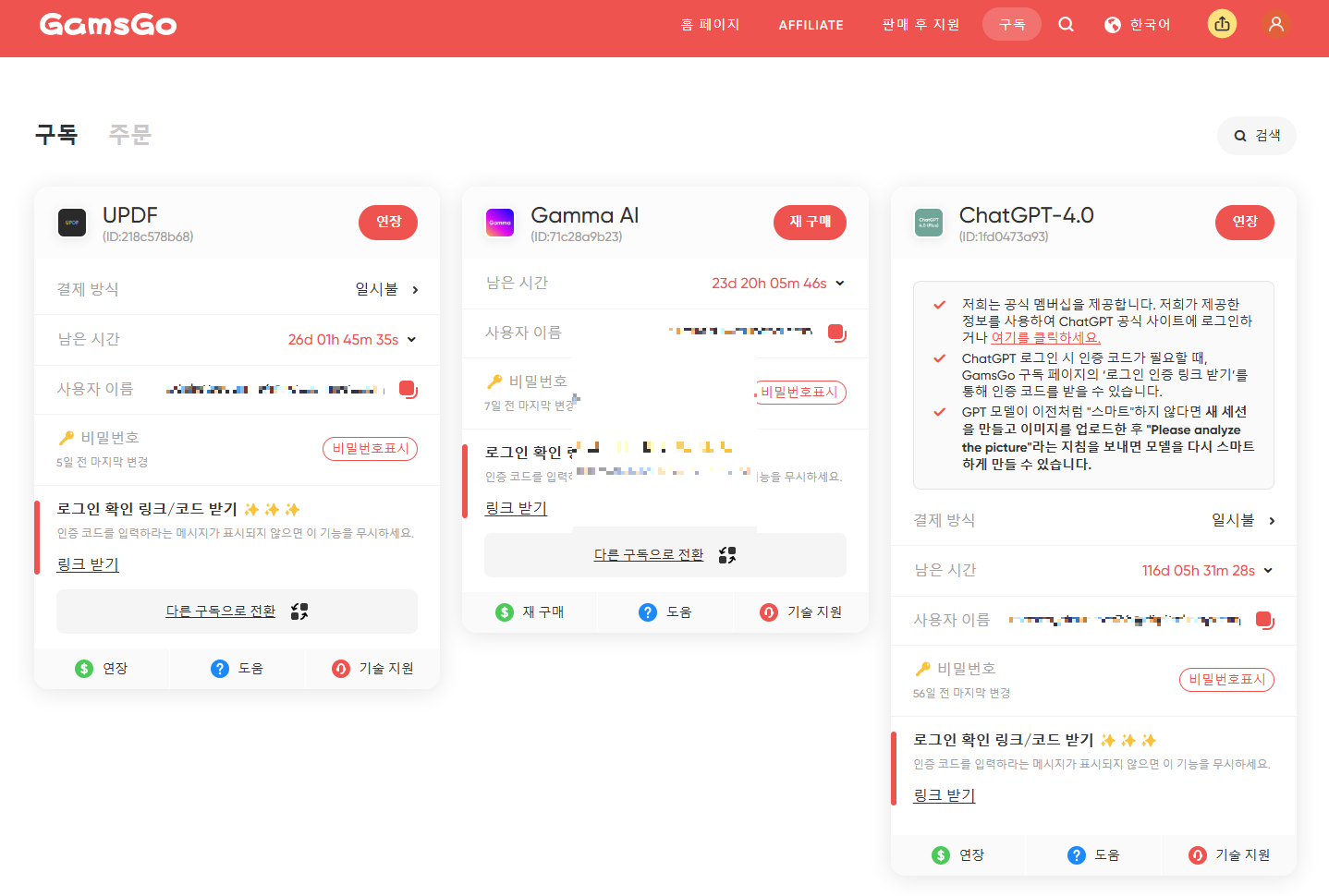
Task: Click UPDF 링크 받기 link
Action: [x=88, y=564]
